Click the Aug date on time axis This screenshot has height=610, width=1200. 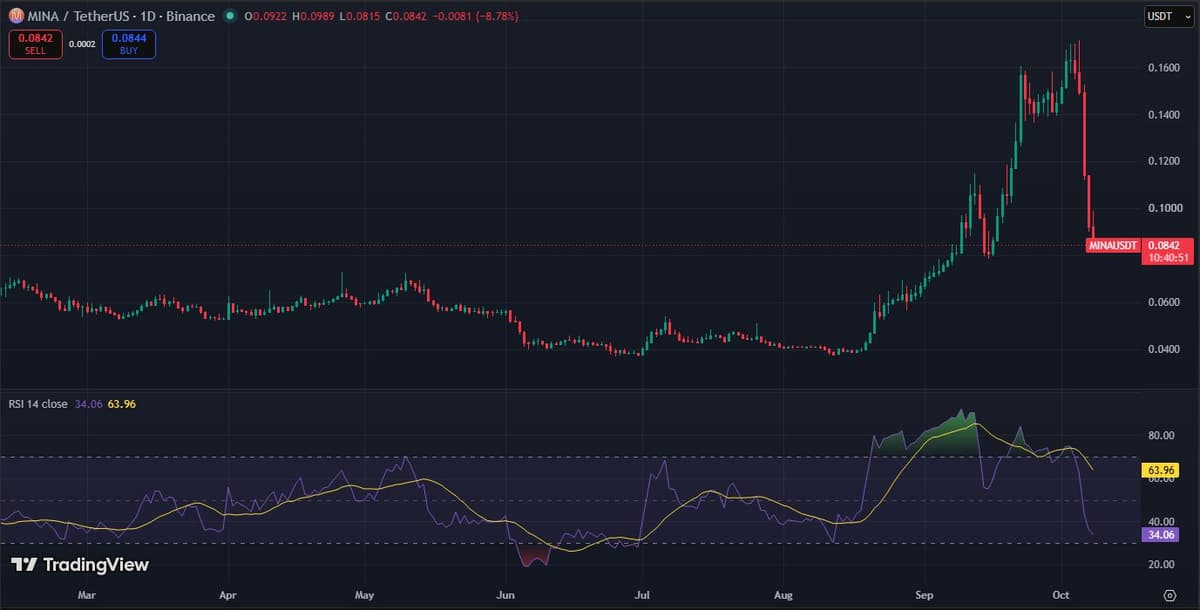[783, 595]
